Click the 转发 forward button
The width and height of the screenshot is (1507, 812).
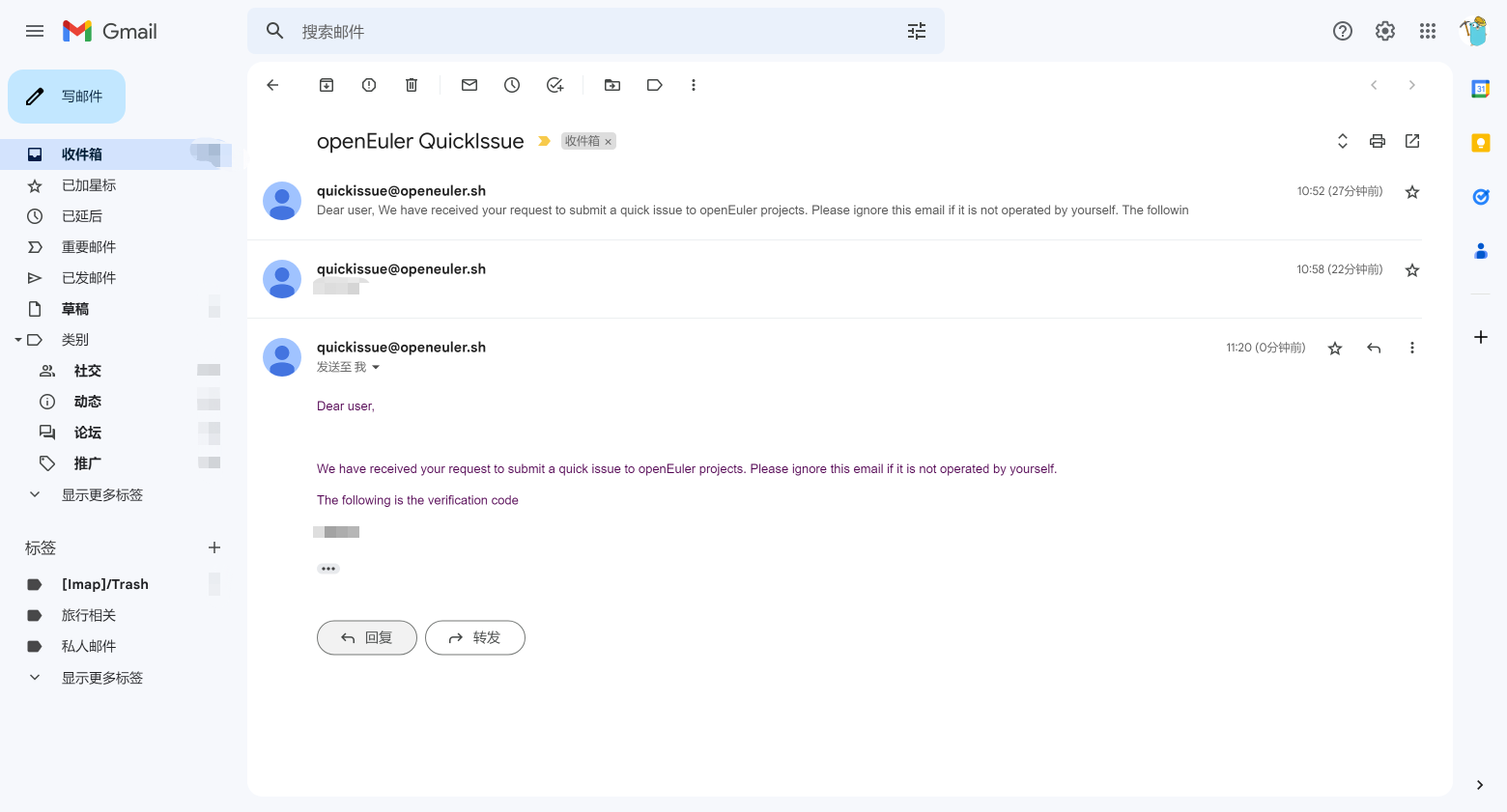pos(475,637)
